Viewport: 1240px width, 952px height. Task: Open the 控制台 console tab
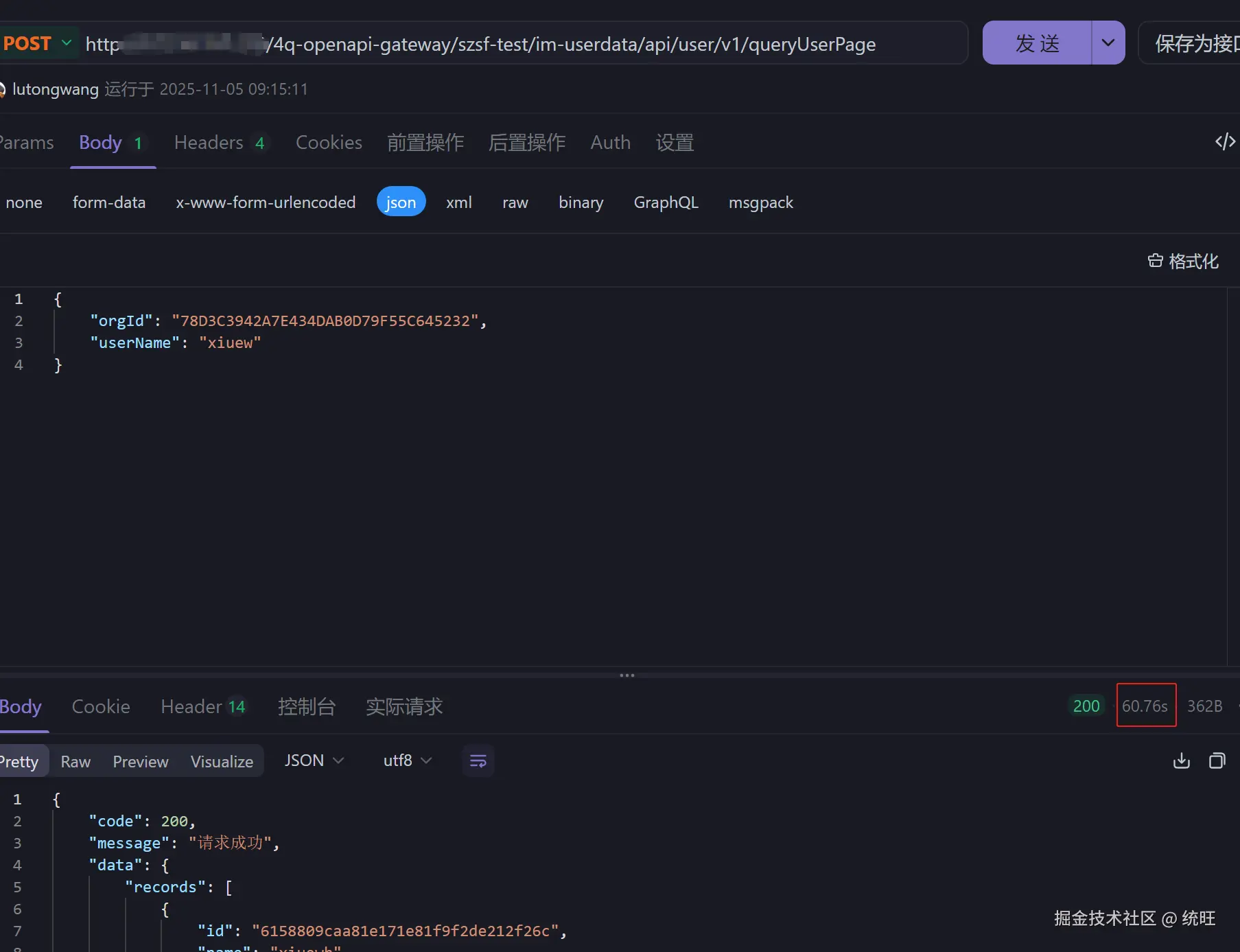[x=307, y=706]
